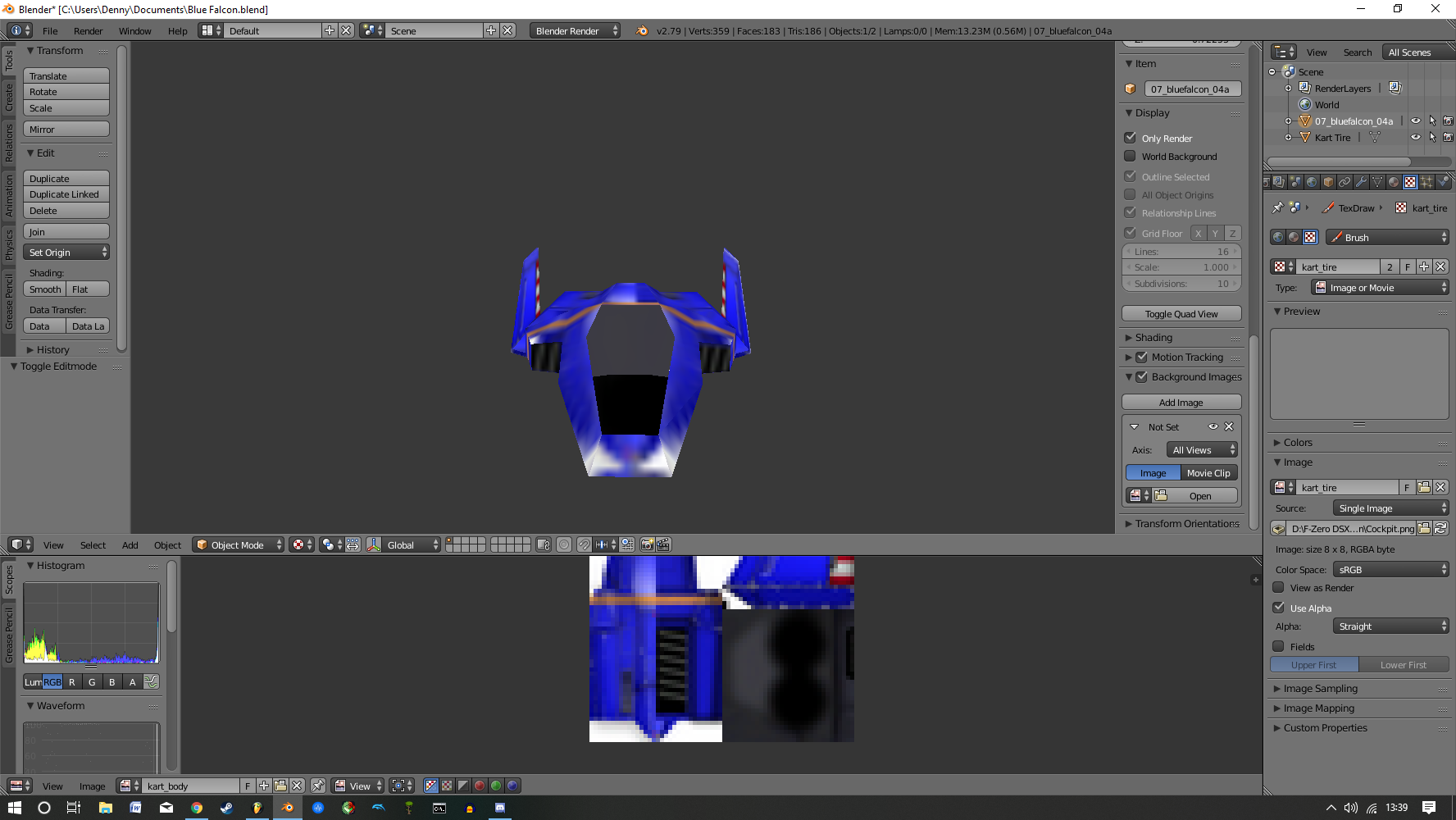Click the outliner horizontal scrollbar
1456x820 pixels.
click(x=1339, y=162)
